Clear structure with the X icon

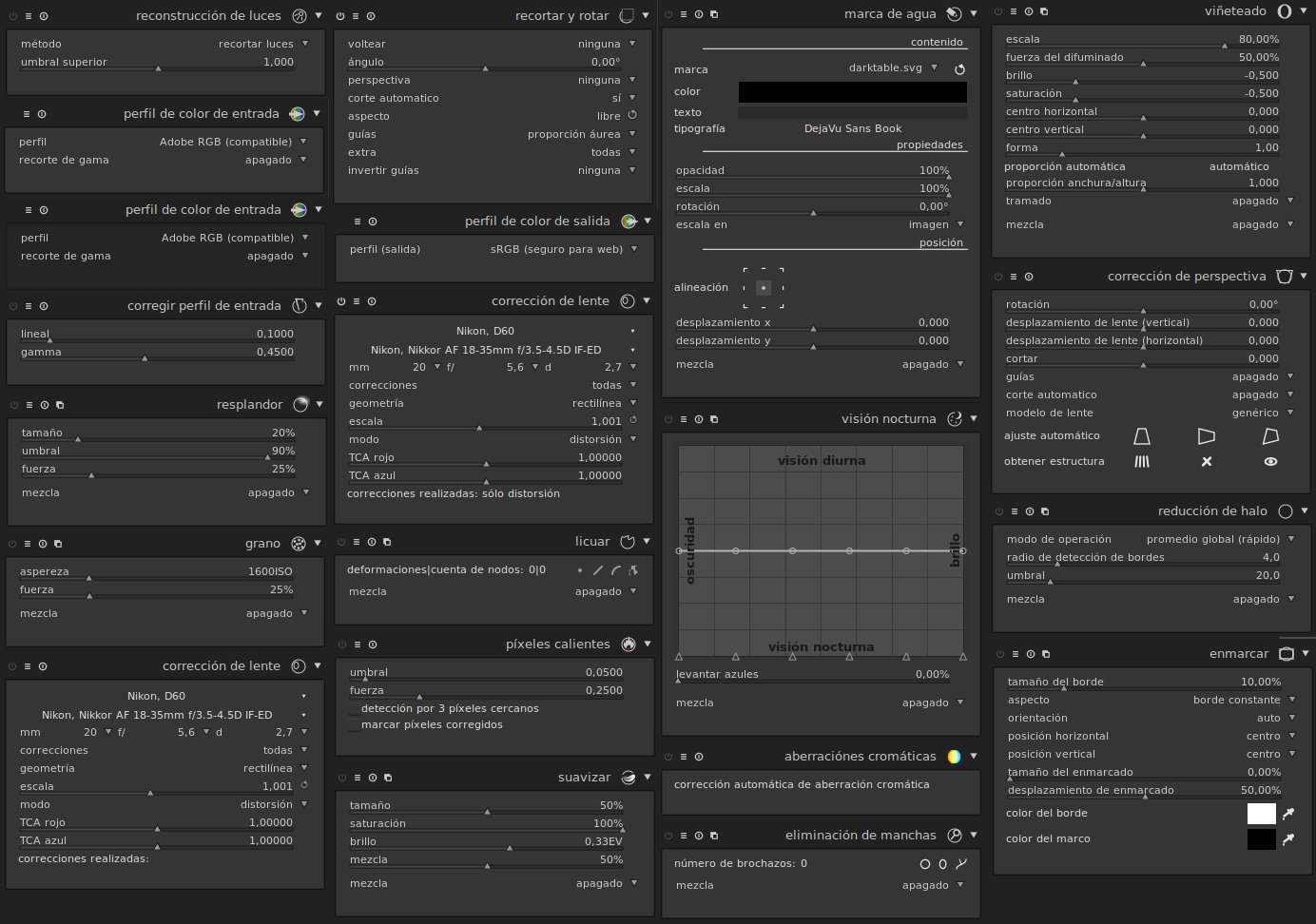[x=1207, y=462]
